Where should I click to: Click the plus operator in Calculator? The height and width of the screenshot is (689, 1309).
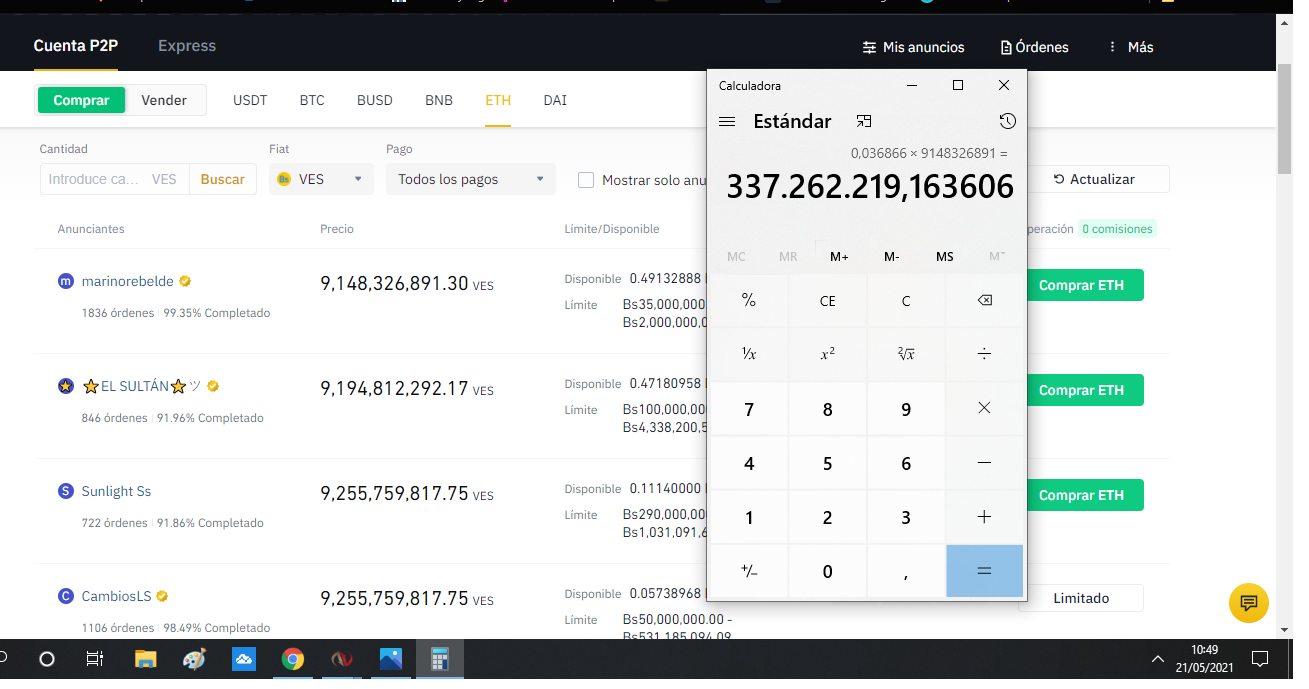[x=984, y=517]
